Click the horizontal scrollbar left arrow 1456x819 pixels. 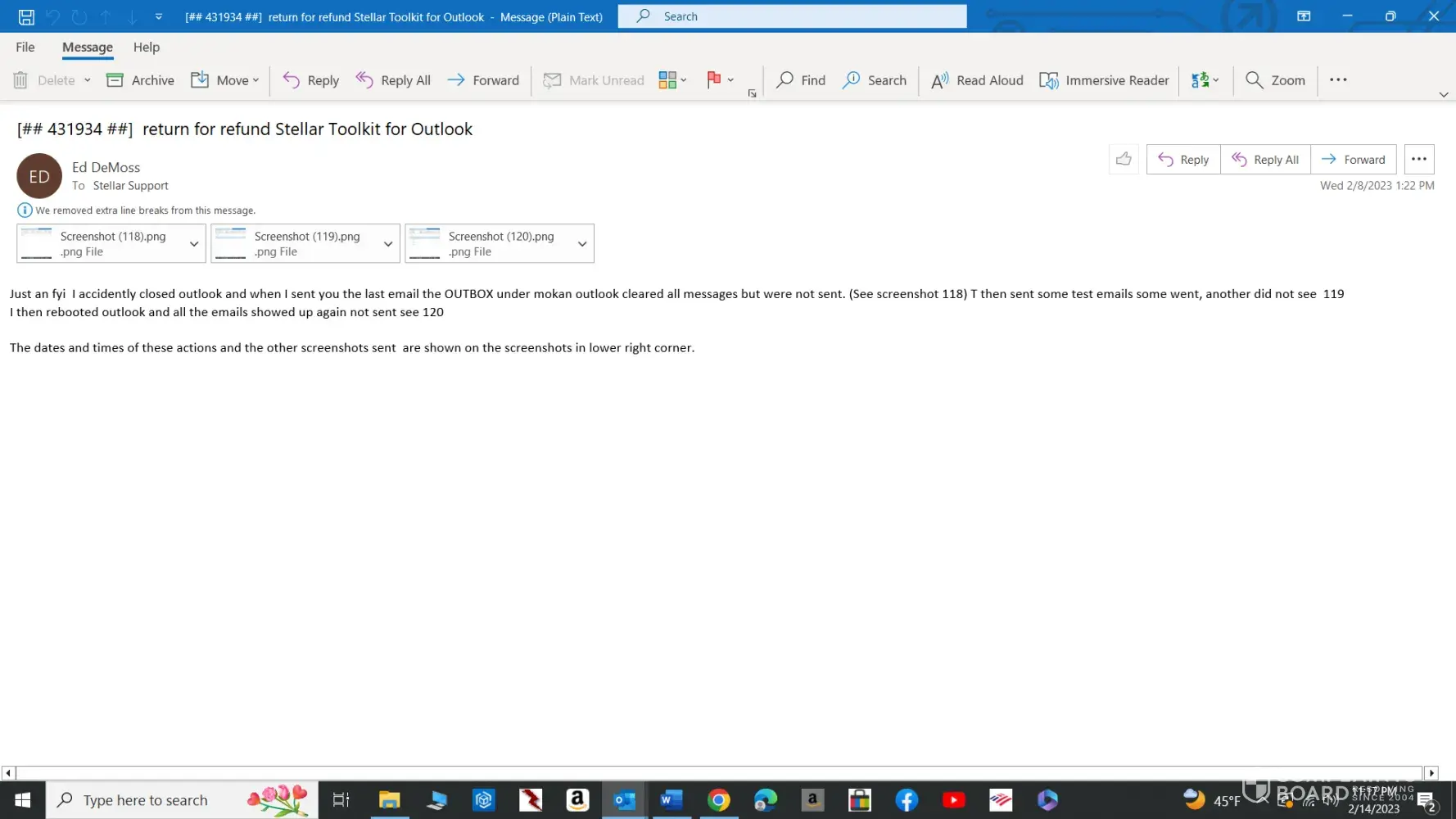click(8, 773)
